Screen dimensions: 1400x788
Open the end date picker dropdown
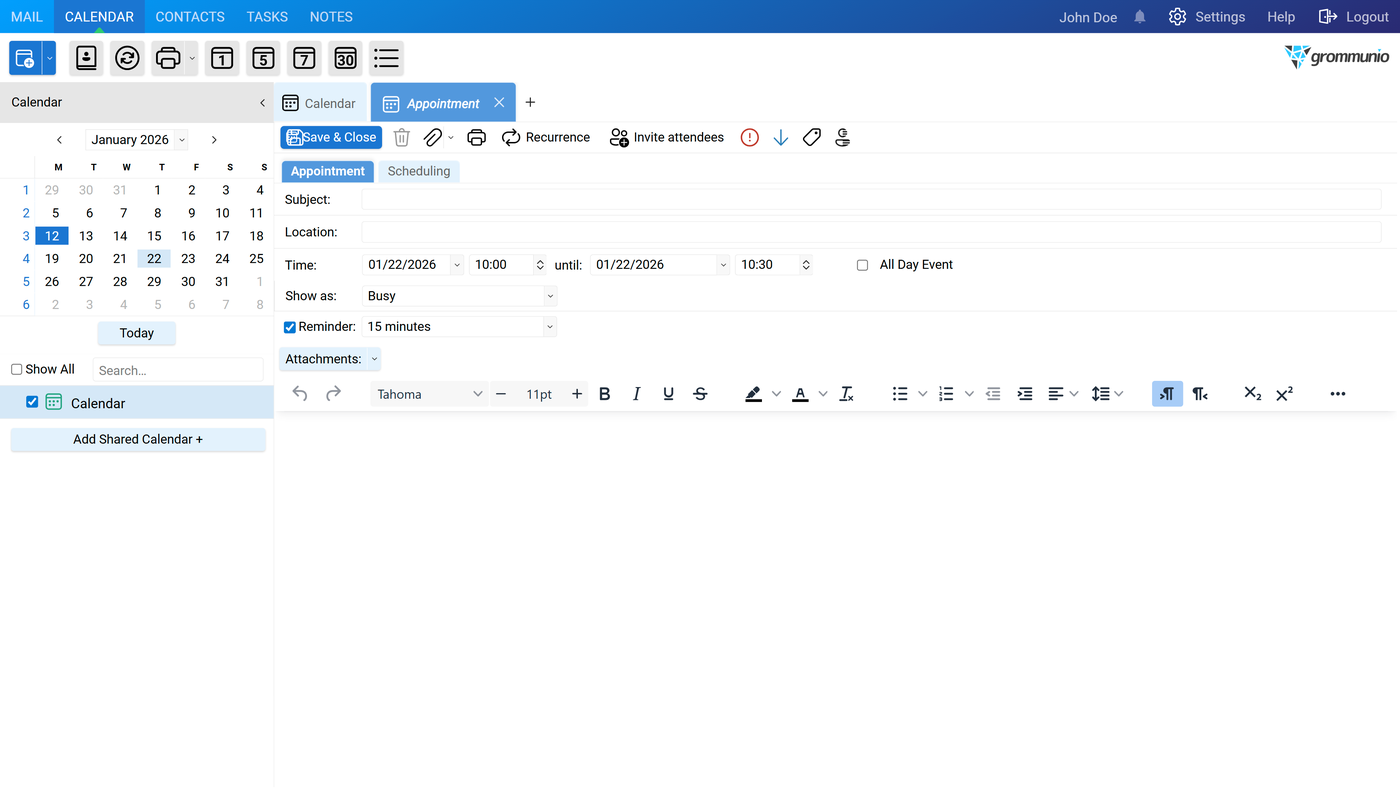click(x=723, y=265)
